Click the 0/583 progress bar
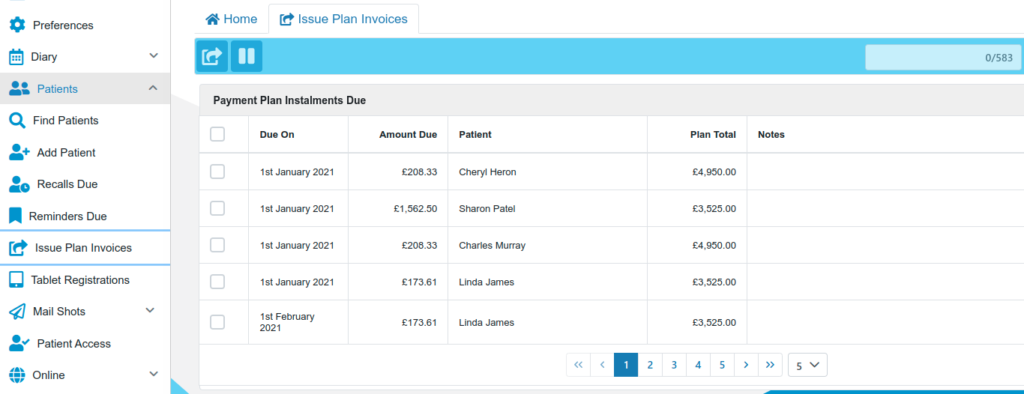This screenshot has width=1024, height=394. pyautogui.click(x=942, y=57)
